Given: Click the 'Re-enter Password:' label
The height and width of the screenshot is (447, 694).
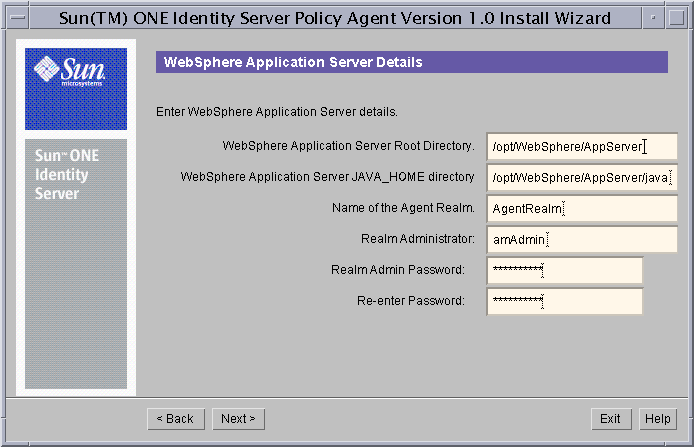Looking at the screenshot, I should coord(411,301).
